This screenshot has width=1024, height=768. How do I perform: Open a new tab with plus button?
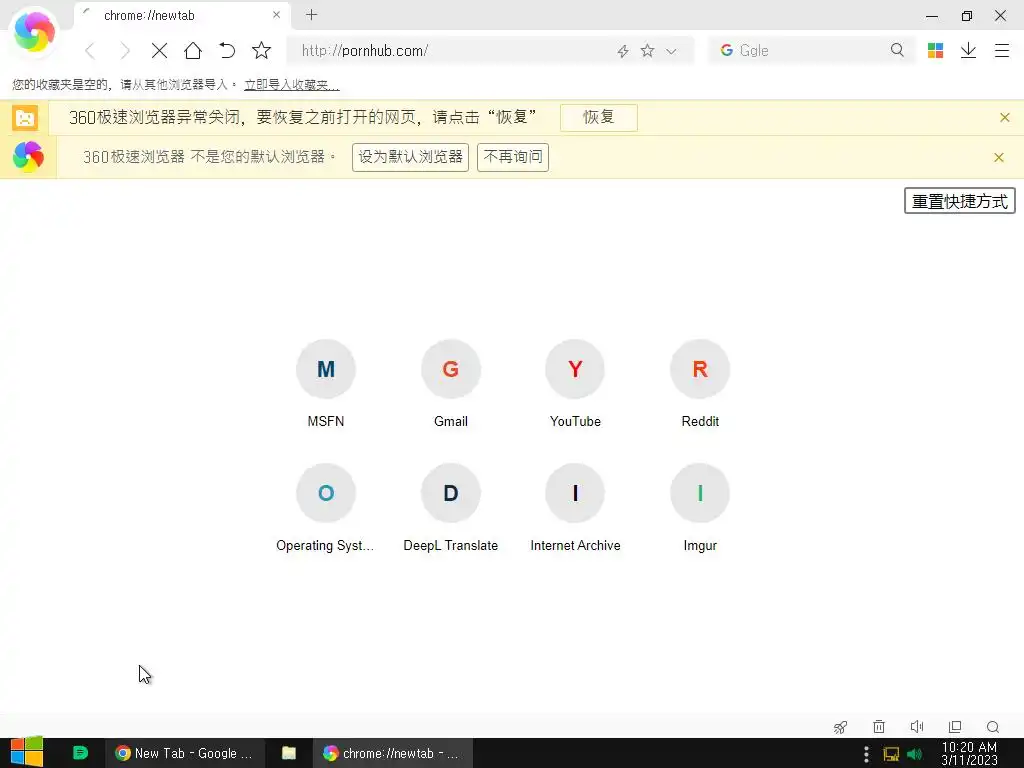pyautogui.click(x=312, y=15)
